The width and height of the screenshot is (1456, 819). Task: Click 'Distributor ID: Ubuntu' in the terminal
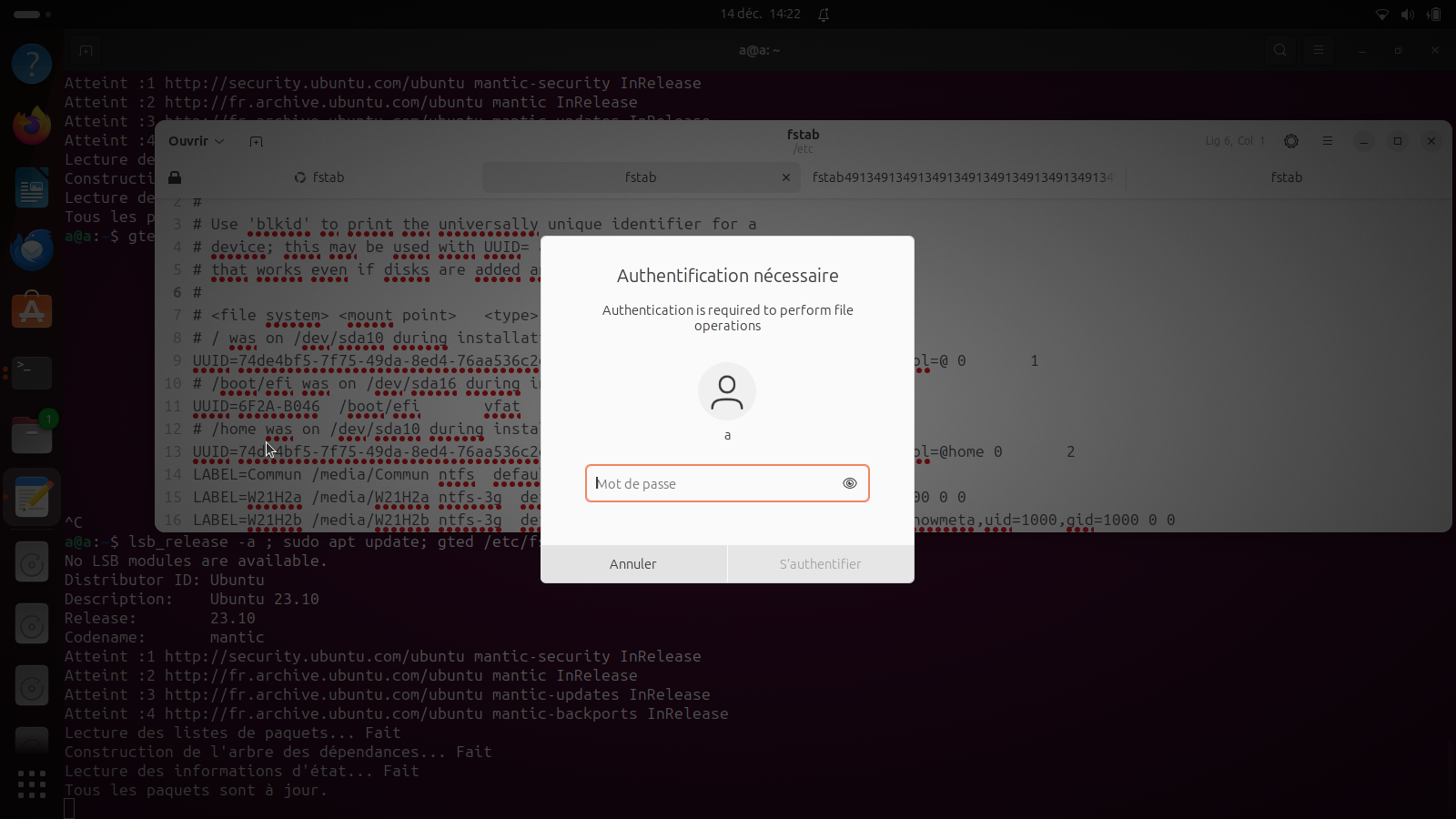164,580
